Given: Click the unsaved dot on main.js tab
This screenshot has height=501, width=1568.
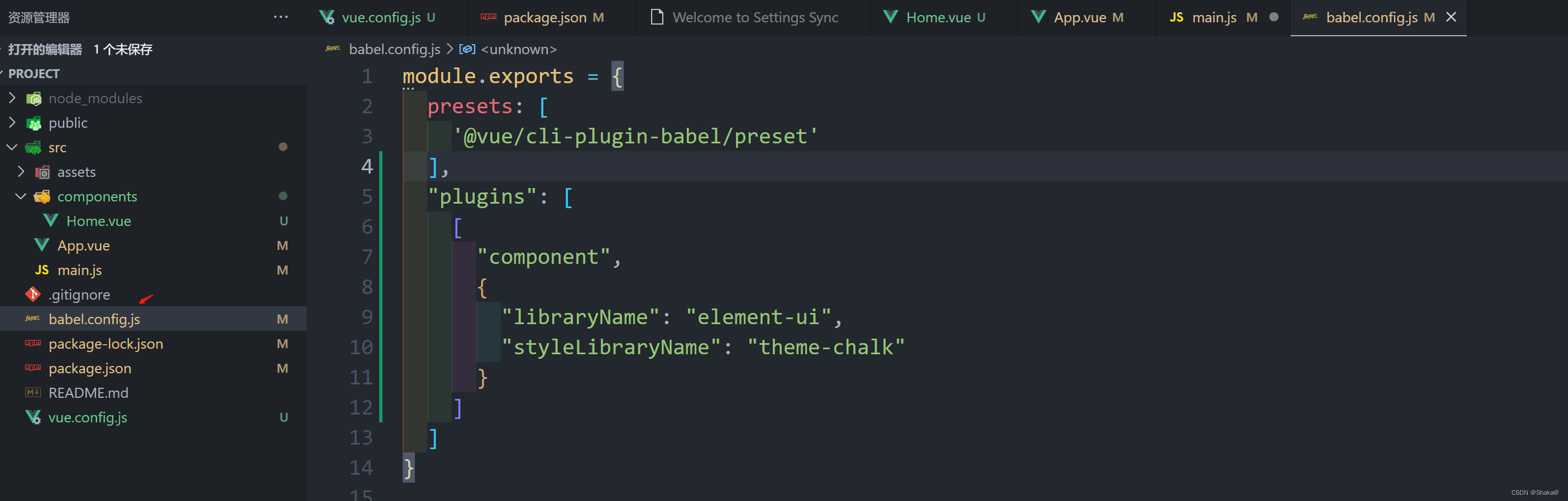Looking at the screenshot, I should coord(1273,17).
